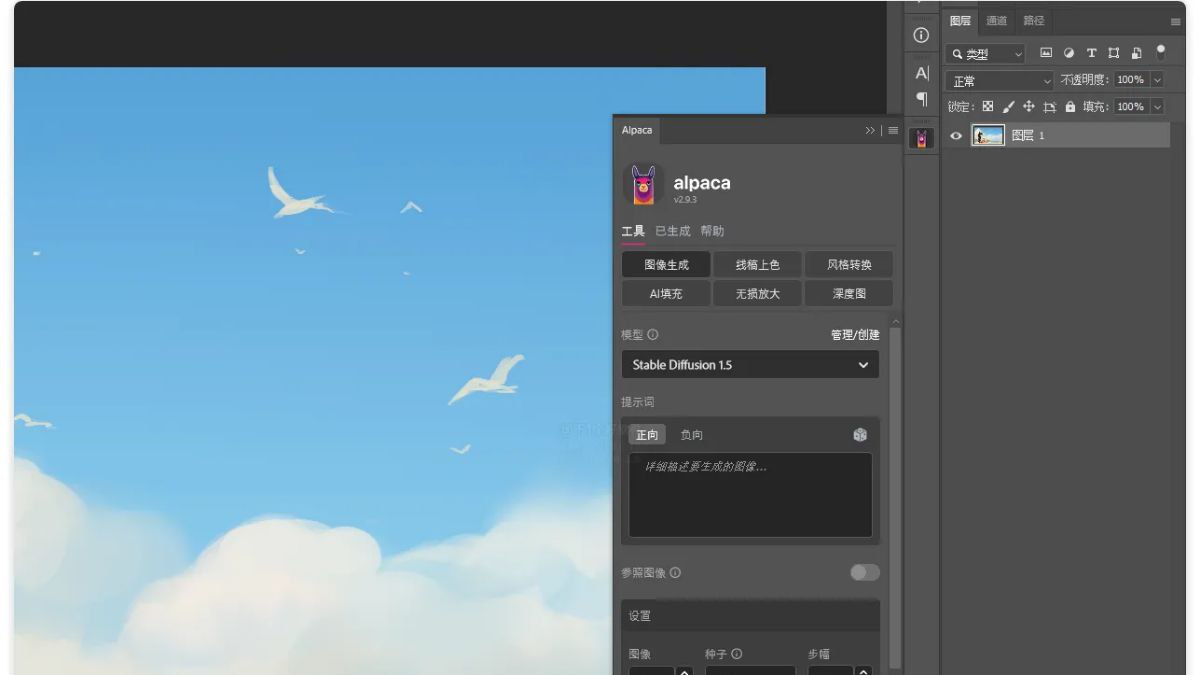
Task: Filter layers by smart objects icon
Action: [1137, 53]
